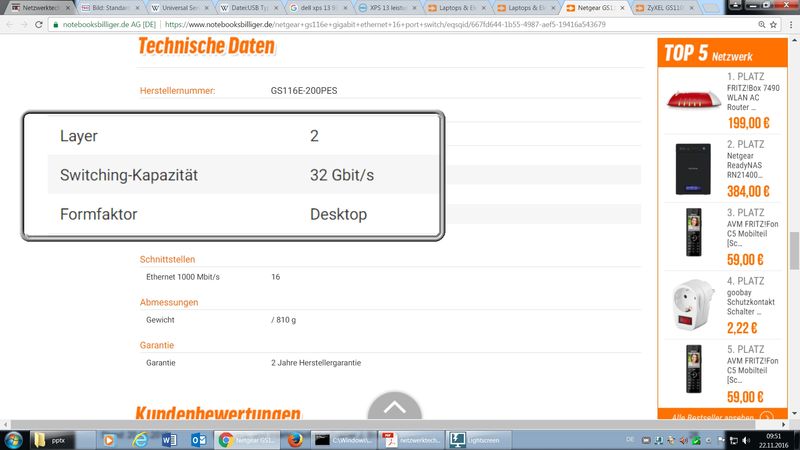800x450 pixels.
Task: Click the 2,22 € price
Action: (x=742, y=328)
